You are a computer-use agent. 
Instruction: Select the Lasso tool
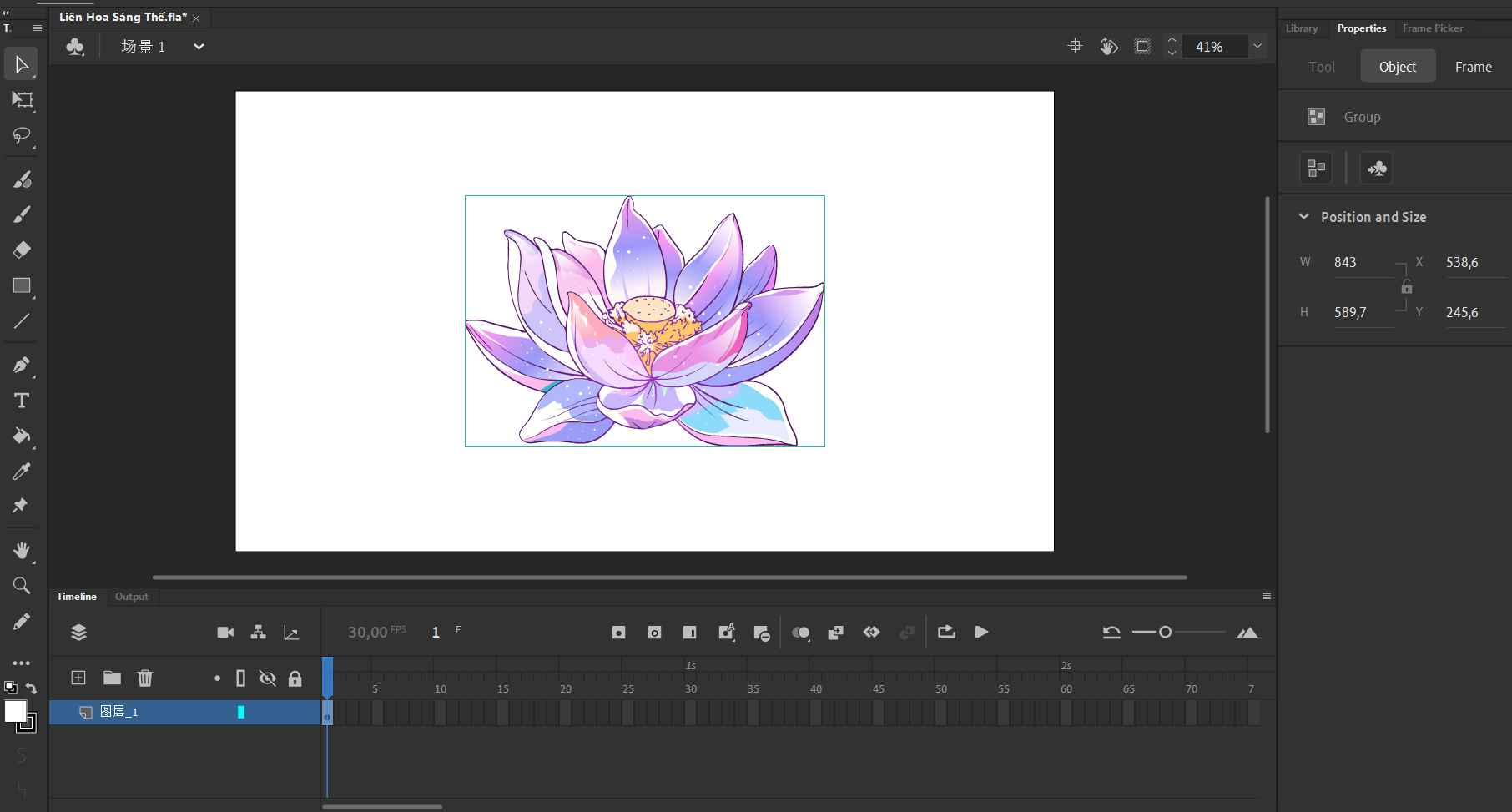pos(22,135)
